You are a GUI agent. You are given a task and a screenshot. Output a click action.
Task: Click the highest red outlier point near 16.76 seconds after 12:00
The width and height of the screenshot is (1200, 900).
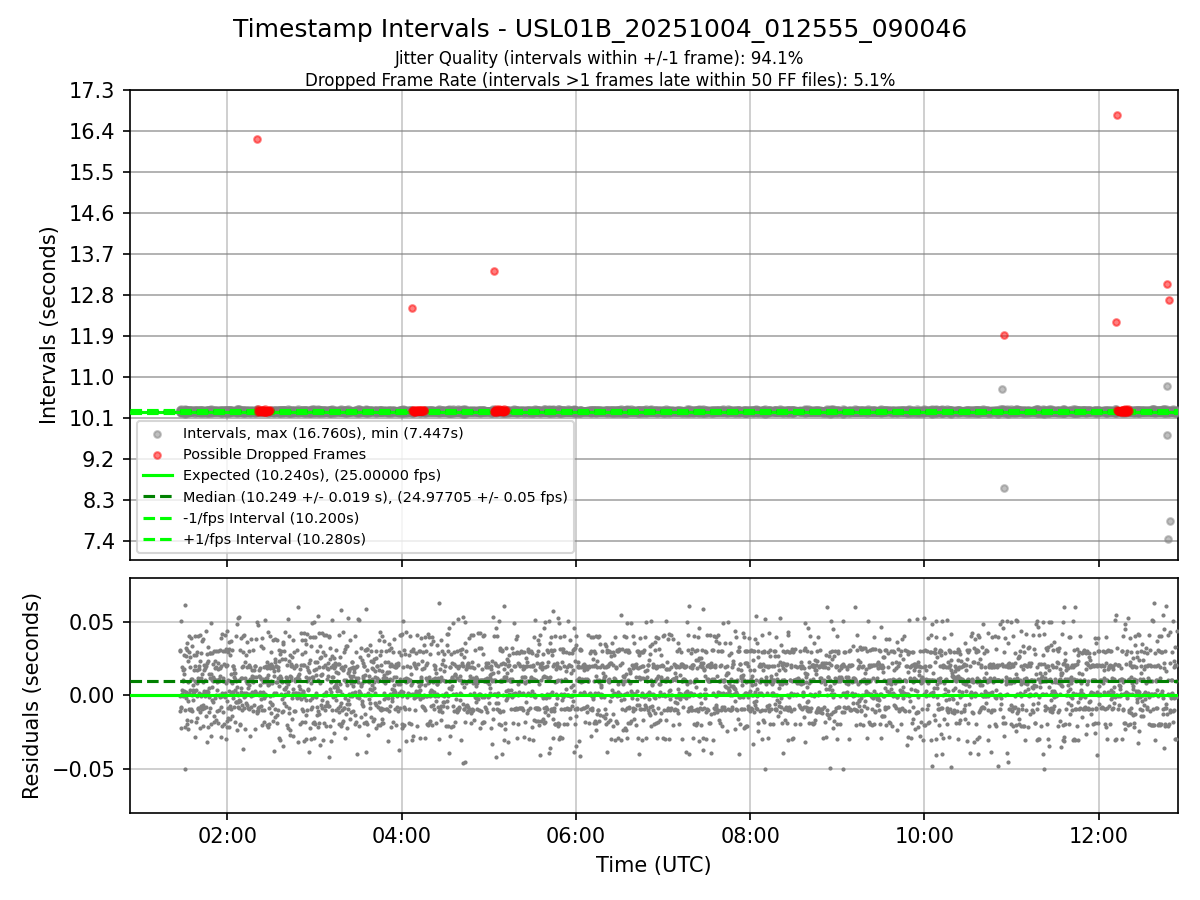click(1117, 115)
